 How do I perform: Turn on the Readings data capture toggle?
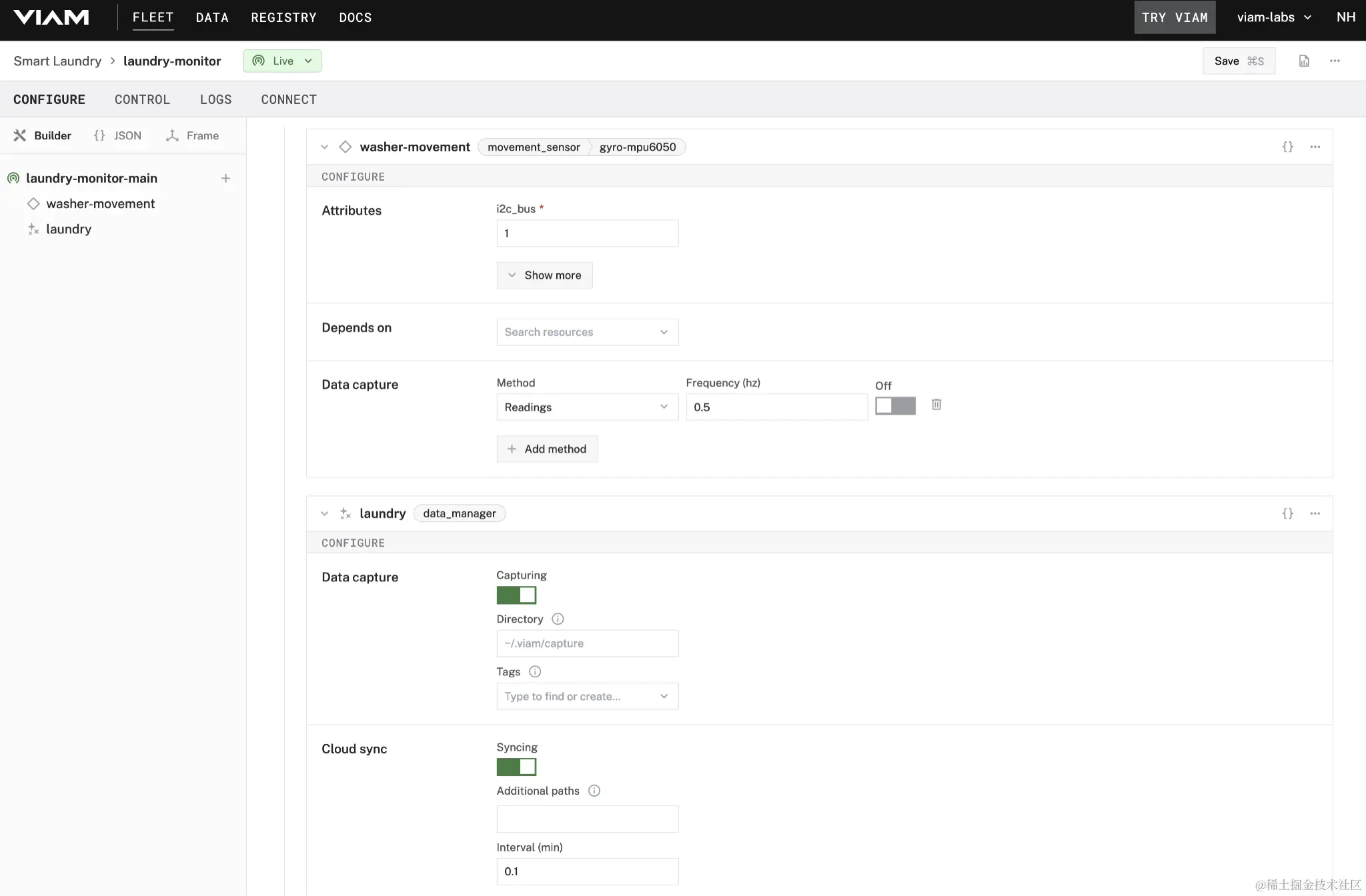pos(895,405)
